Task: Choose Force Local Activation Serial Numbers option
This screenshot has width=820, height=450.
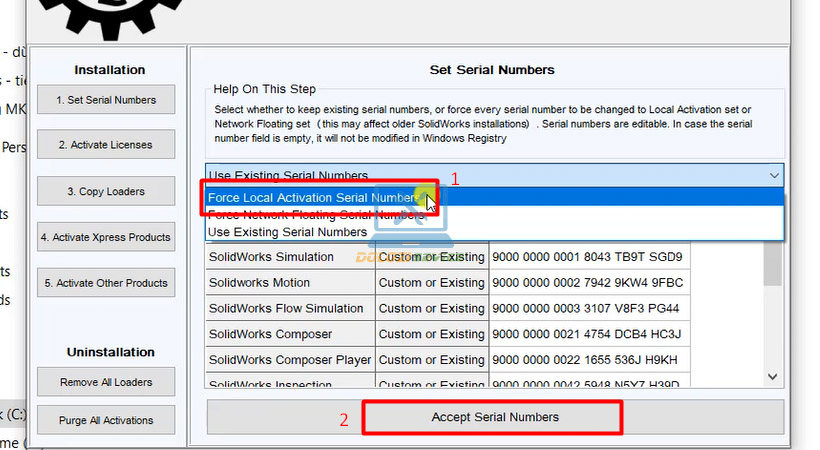Action: pos(312,198)
